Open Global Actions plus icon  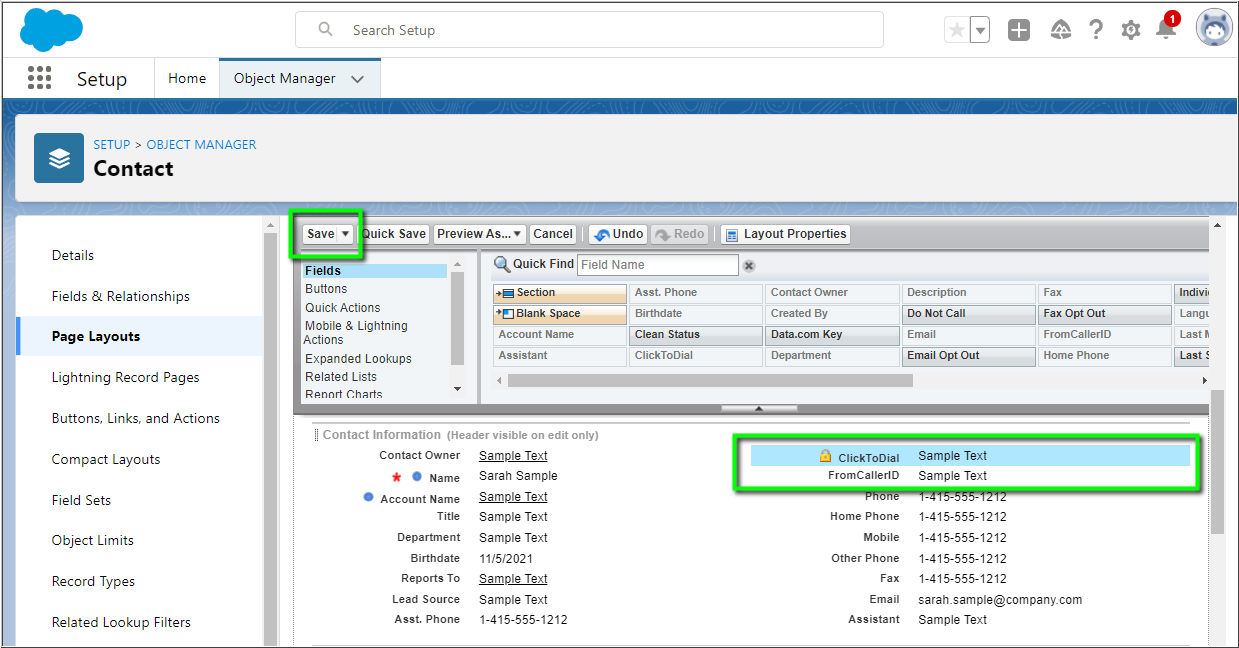(1019, 30)
